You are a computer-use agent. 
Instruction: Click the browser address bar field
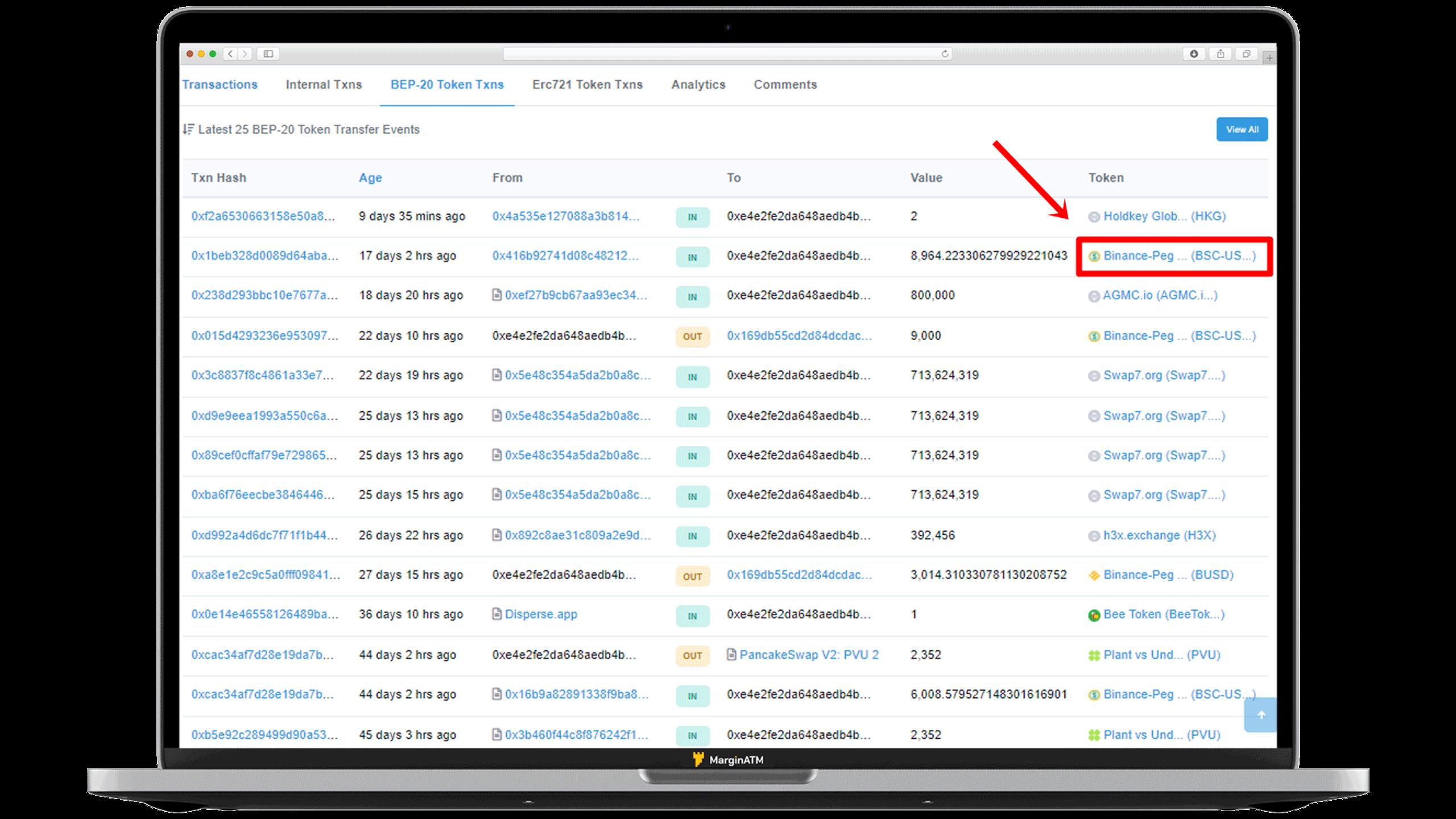pyautogui.click(x=727, y=54)
